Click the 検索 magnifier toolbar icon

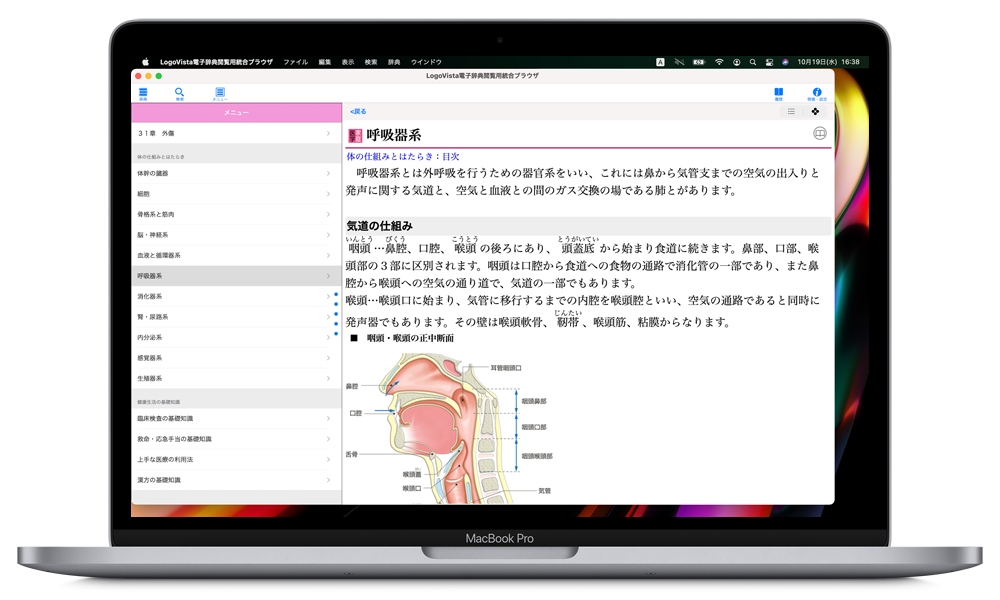(x=180, y=93)
